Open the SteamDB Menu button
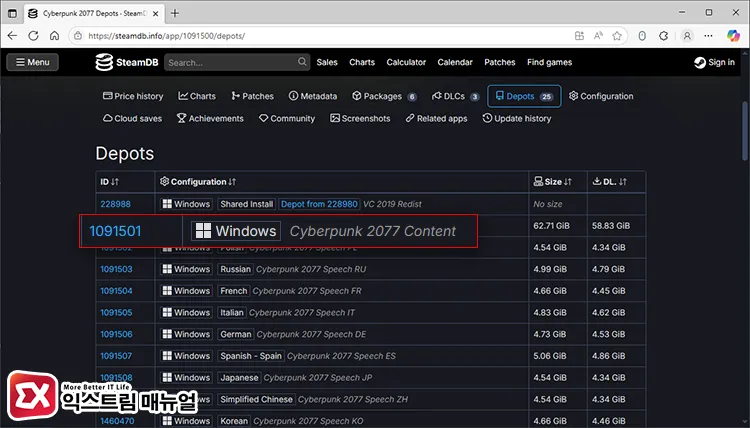Viewport: 750px width, 428px height. click(x=33, y=62)
